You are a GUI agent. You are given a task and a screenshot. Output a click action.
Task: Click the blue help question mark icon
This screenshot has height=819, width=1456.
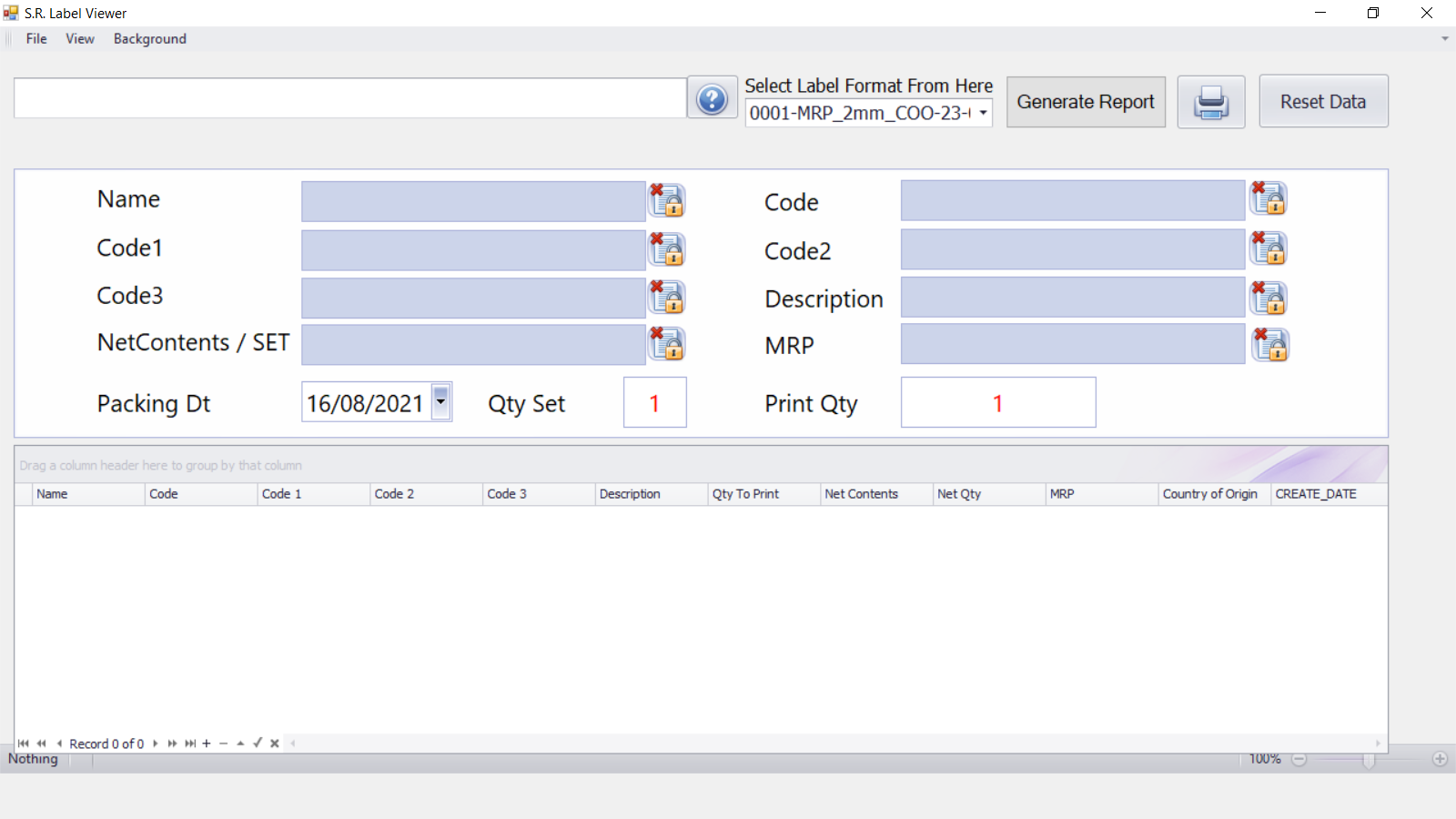pos(712,98)
